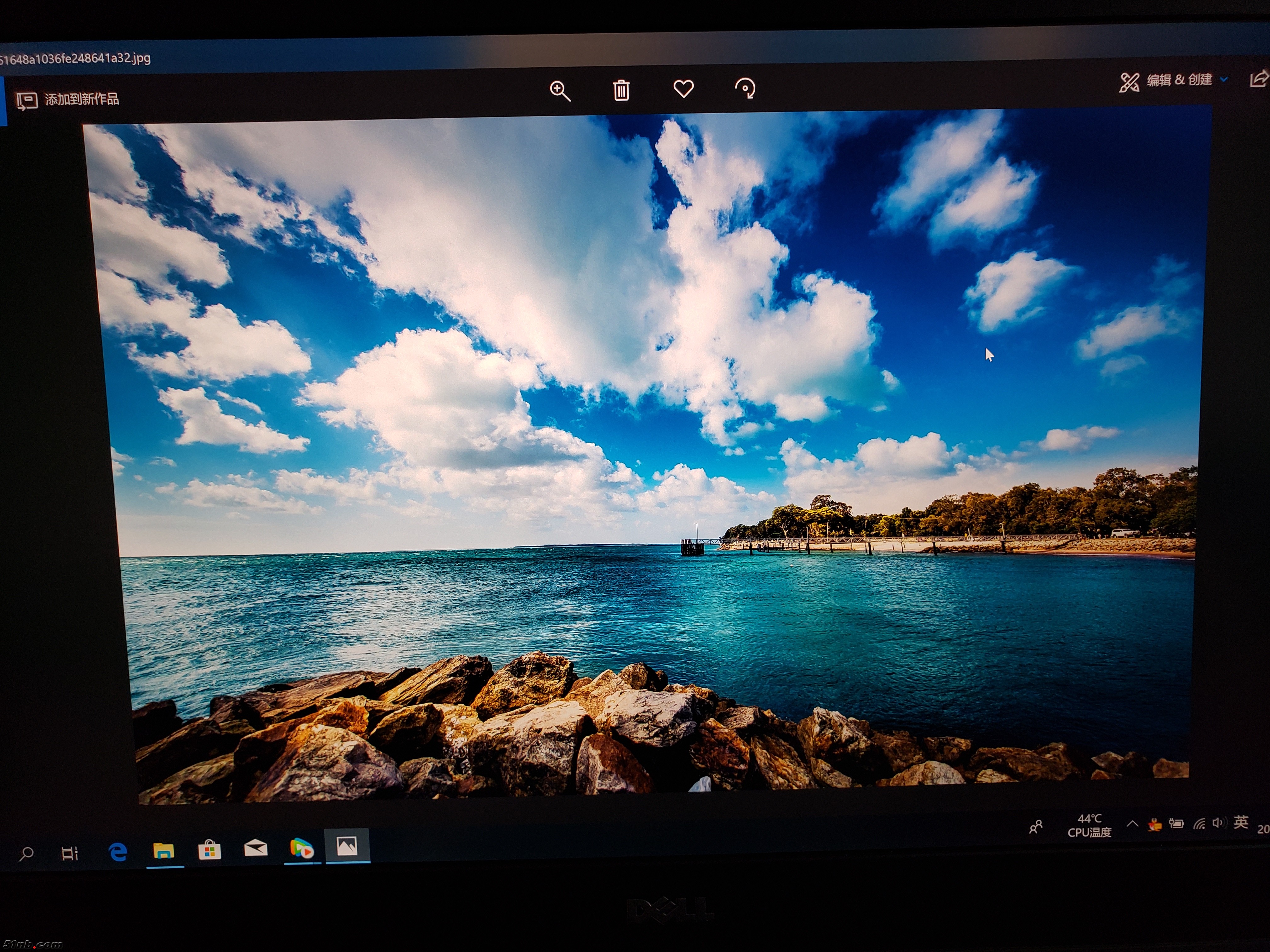Open the People icon in taskbar
The width and height of the screenshot is (1270, 952).
pyautogui.click(x=1036, y=827)
